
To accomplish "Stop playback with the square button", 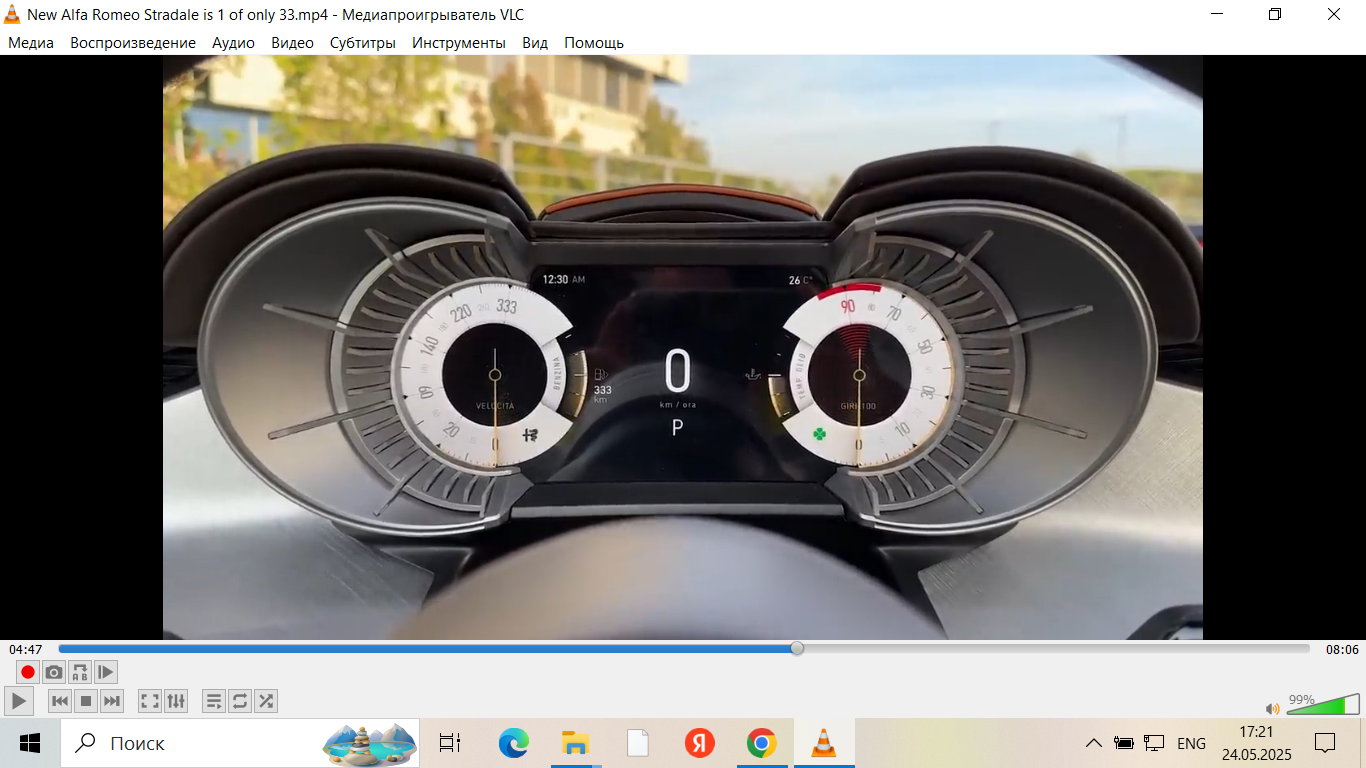I will coord(86,701).
